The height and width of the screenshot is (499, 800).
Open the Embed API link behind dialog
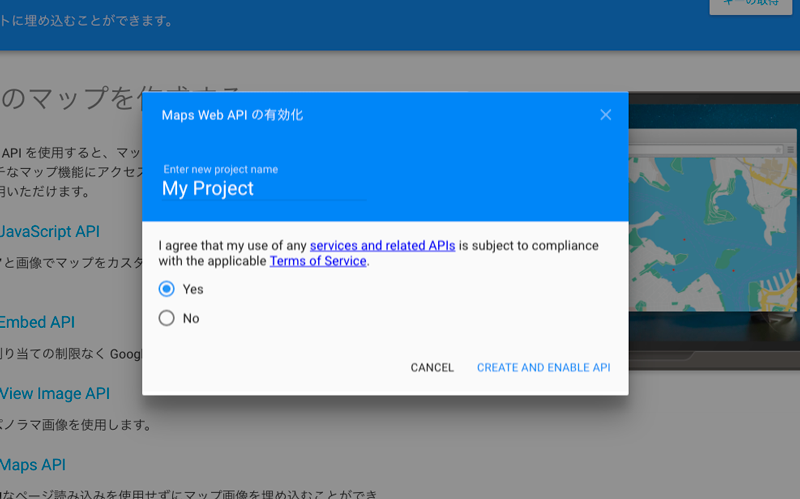37,322
